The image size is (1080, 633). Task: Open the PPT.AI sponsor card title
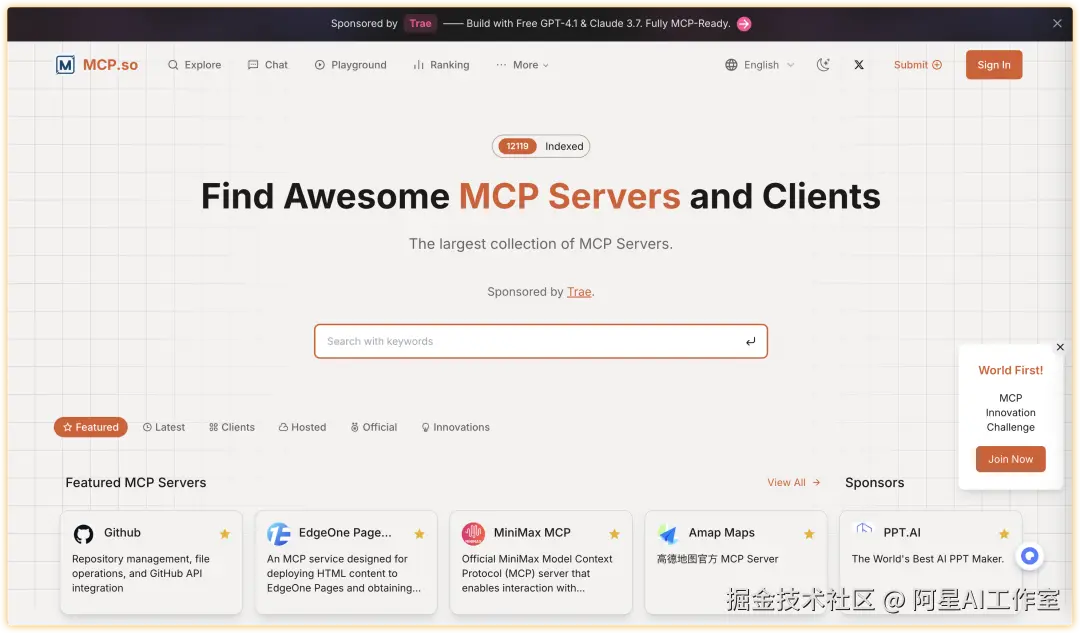(902, 532)
